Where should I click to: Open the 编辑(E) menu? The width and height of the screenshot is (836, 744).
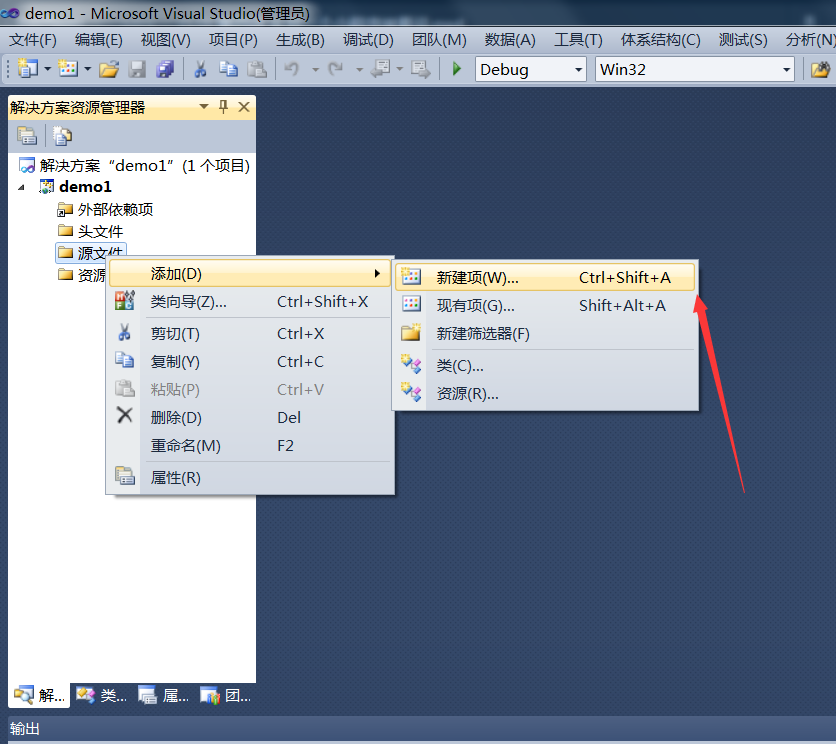(99, 40)
